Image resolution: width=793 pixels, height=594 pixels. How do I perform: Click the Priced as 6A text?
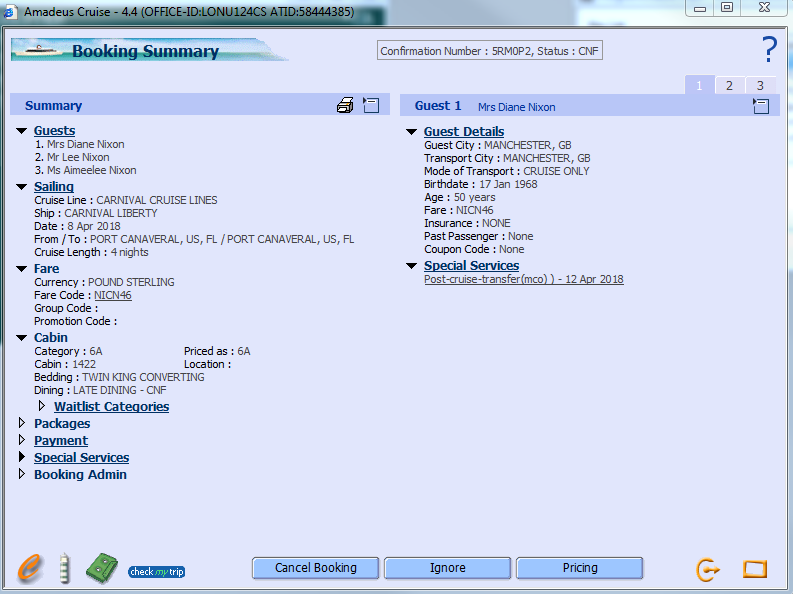click(x=217, y=351)
